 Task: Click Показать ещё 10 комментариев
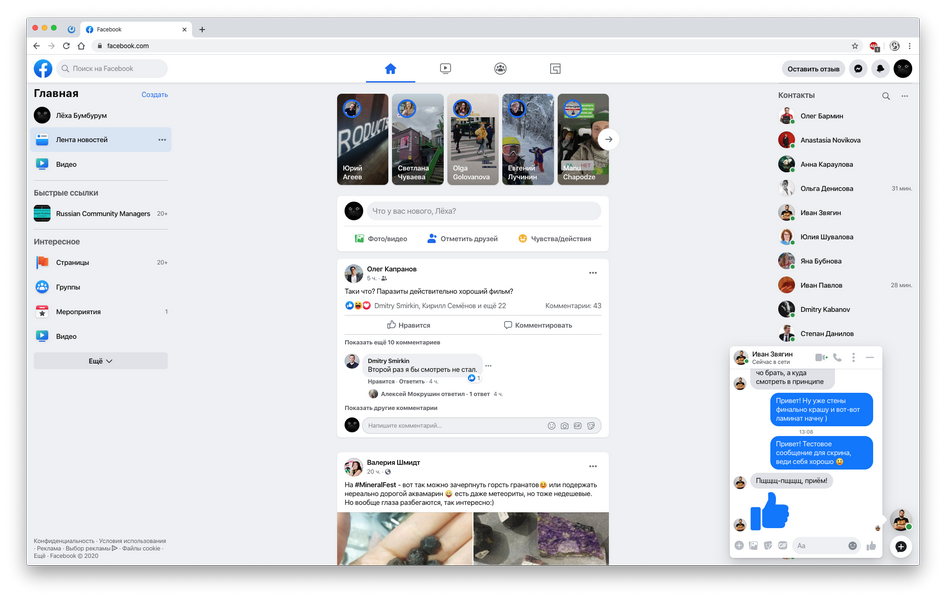click(x=392, y=343)
